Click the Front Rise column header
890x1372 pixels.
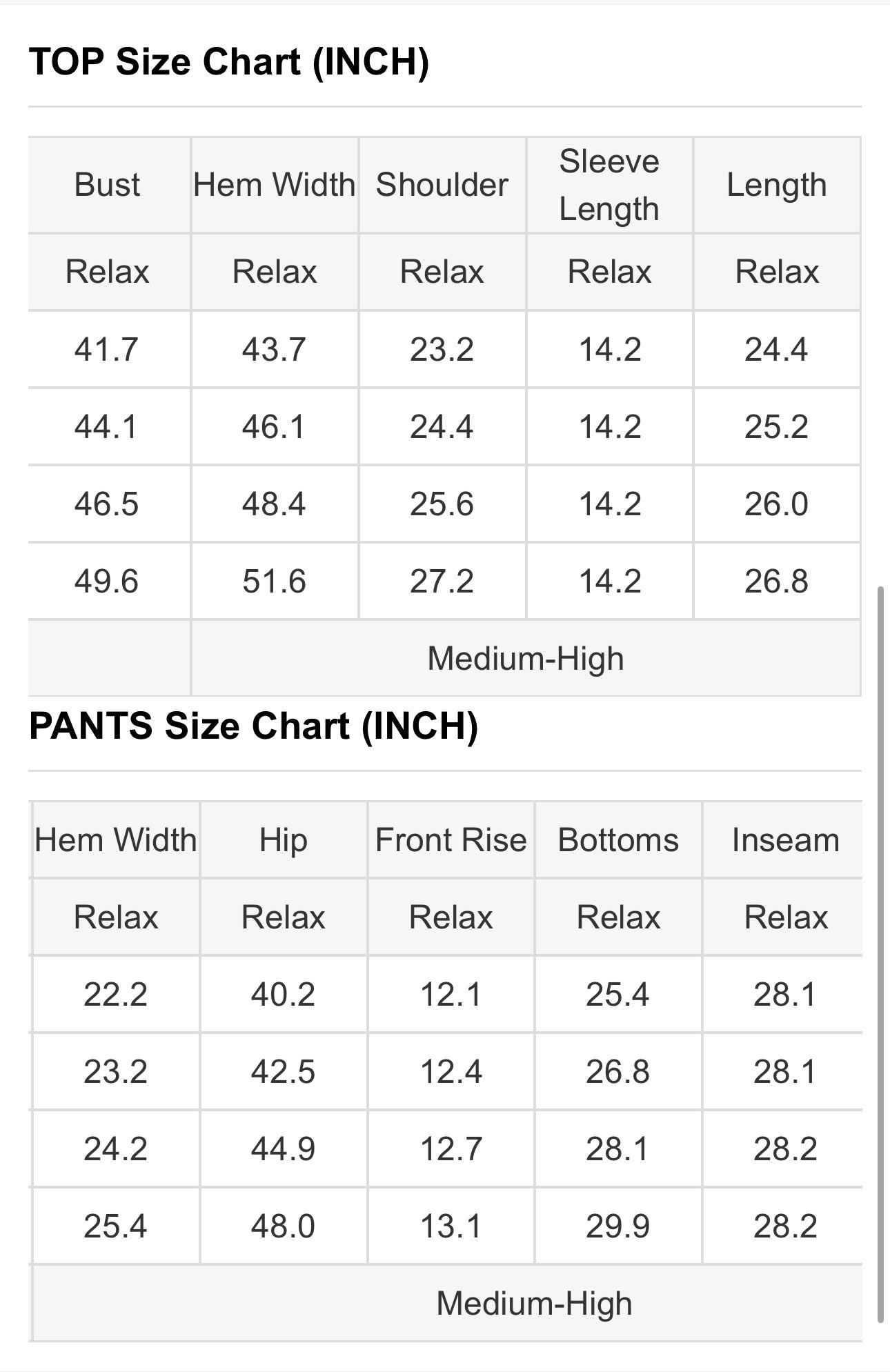451,840
